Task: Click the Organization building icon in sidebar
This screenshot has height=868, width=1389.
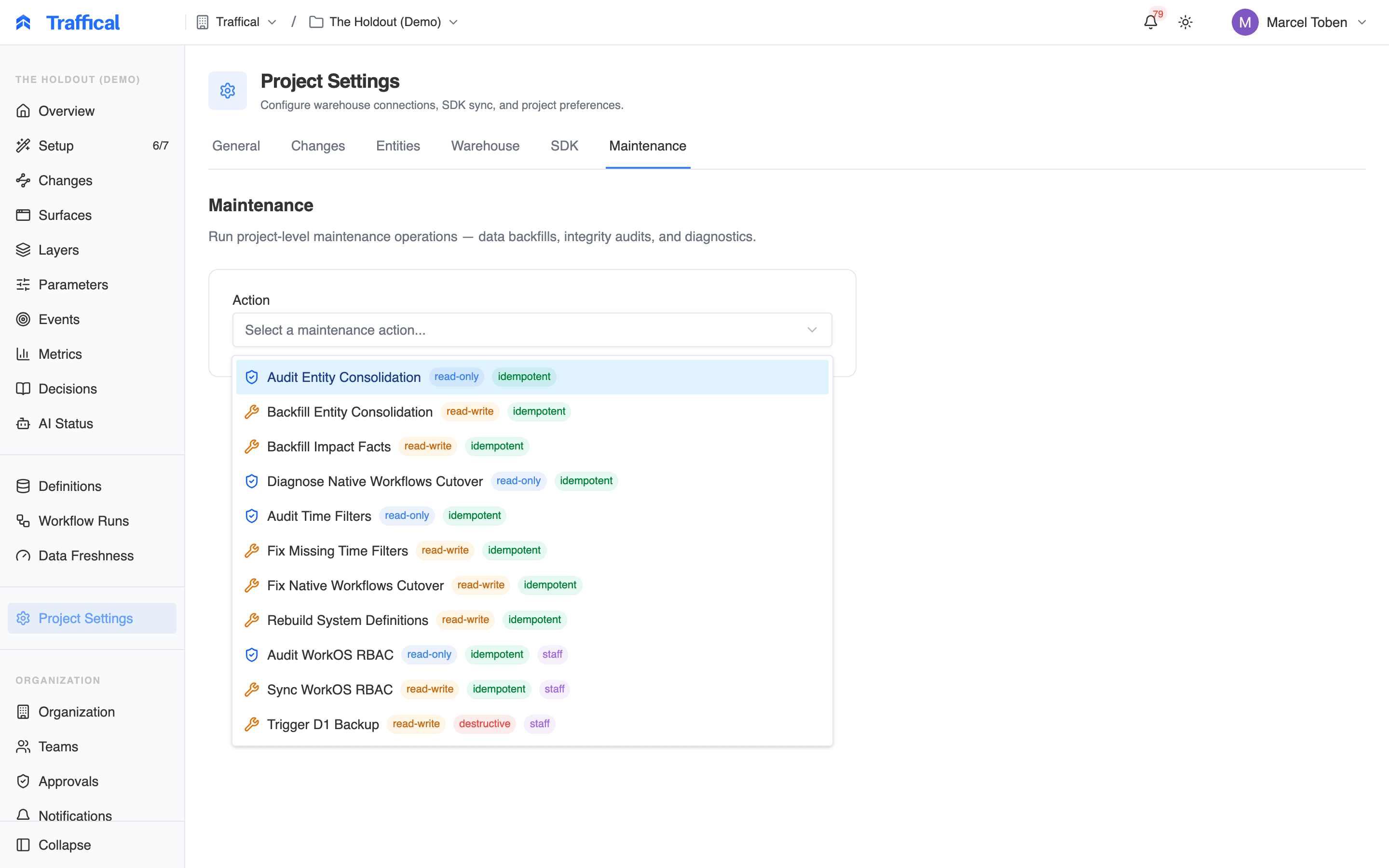Action: tap(23, 712)
